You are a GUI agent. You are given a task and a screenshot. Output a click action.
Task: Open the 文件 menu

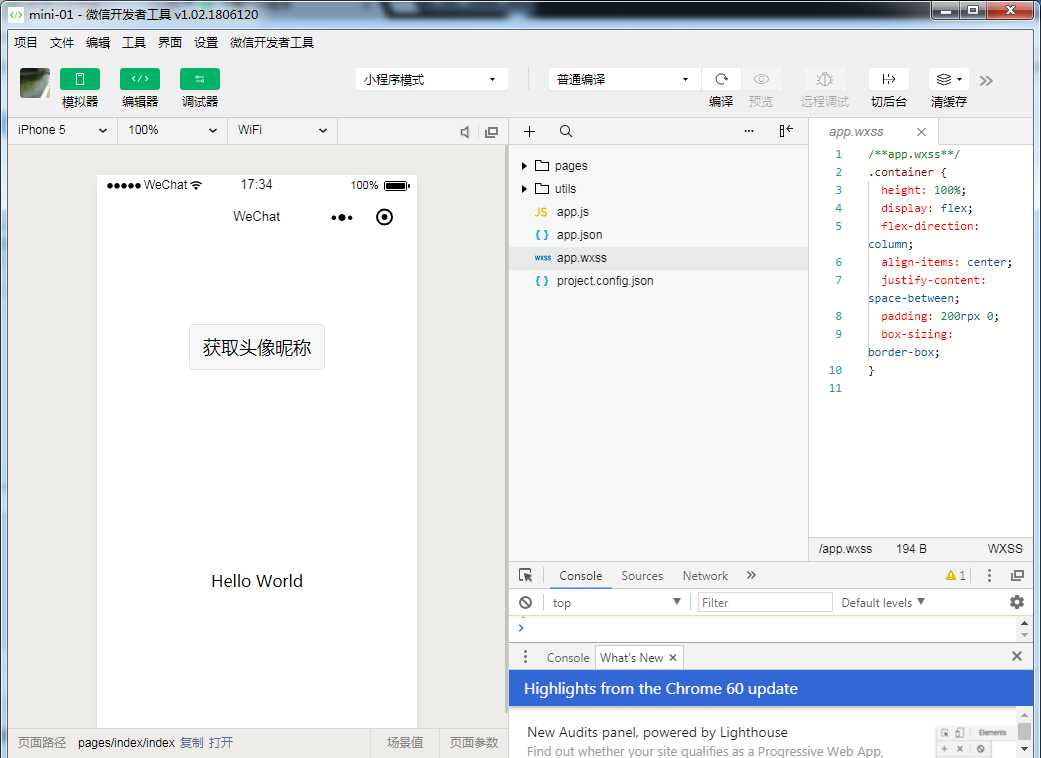(62, 42)
